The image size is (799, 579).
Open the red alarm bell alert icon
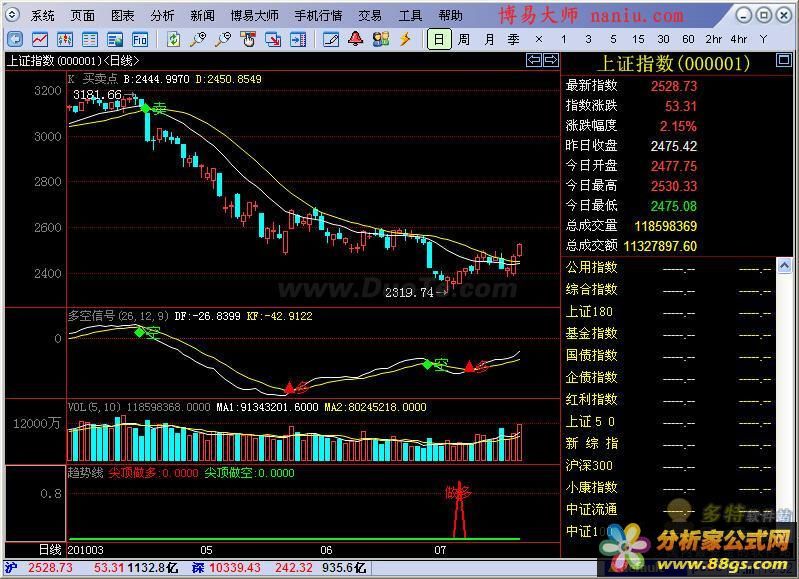click(356, 39)
